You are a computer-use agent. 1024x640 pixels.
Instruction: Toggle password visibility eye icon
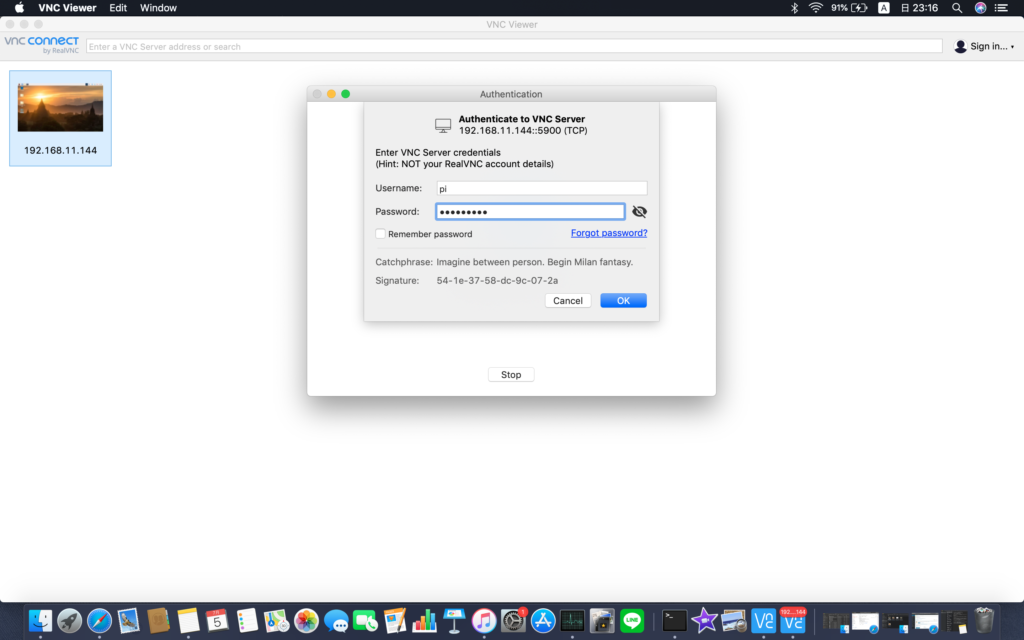[x=640, y=212]
